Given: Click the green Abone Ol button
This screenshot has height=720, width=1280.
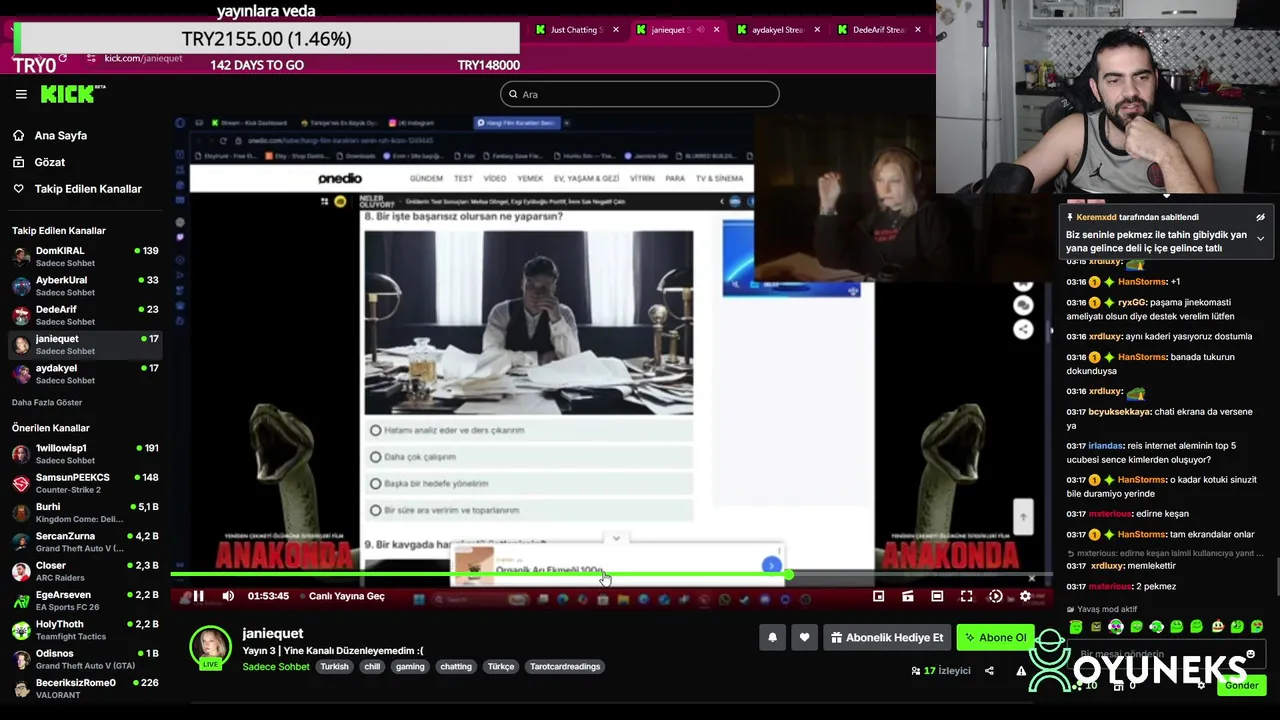Looking at the screenshot, I should [995, 637].
